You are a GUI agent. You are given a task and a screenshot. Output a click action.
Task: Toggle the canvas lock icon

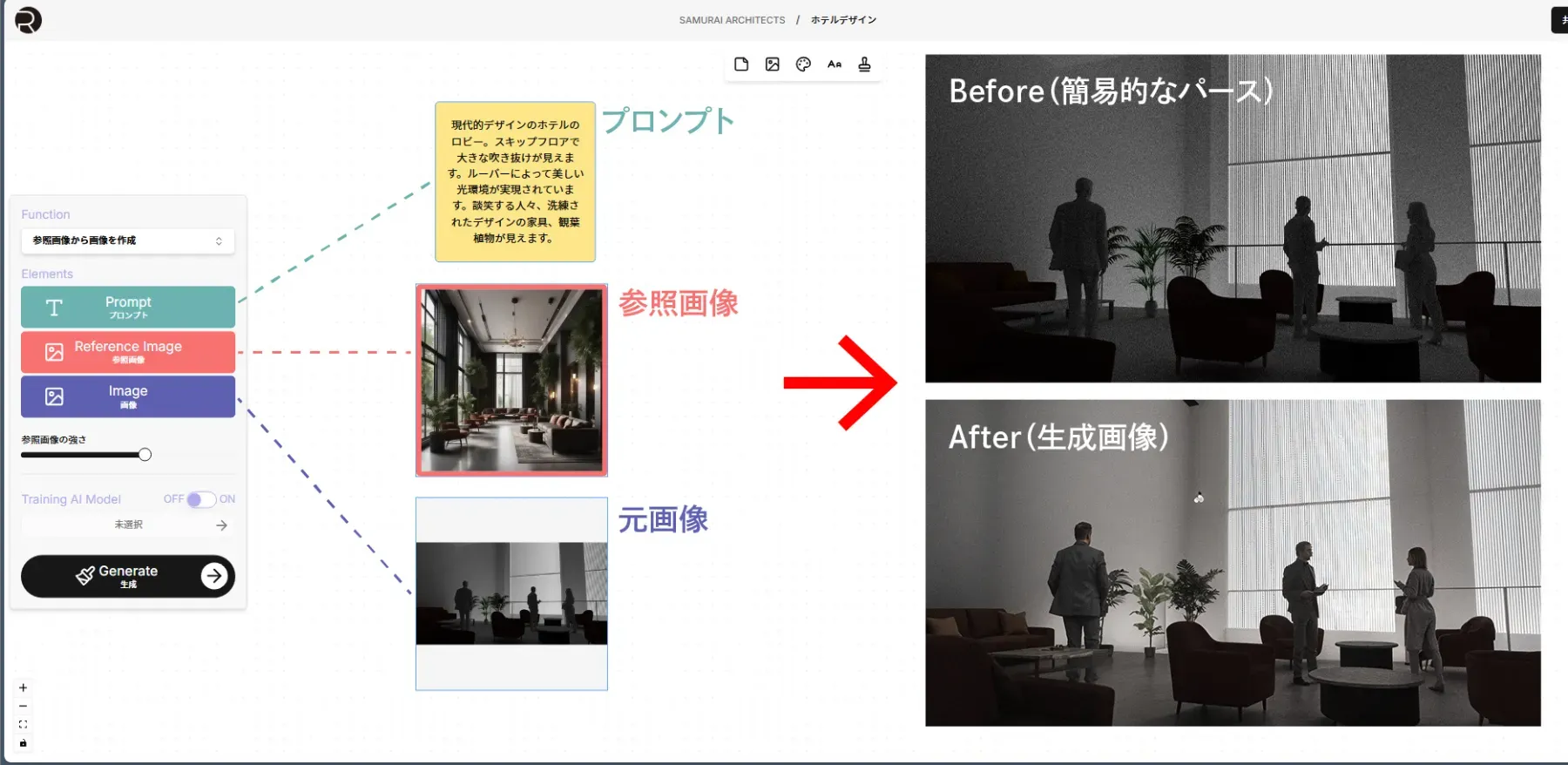(x=24, y=743)
